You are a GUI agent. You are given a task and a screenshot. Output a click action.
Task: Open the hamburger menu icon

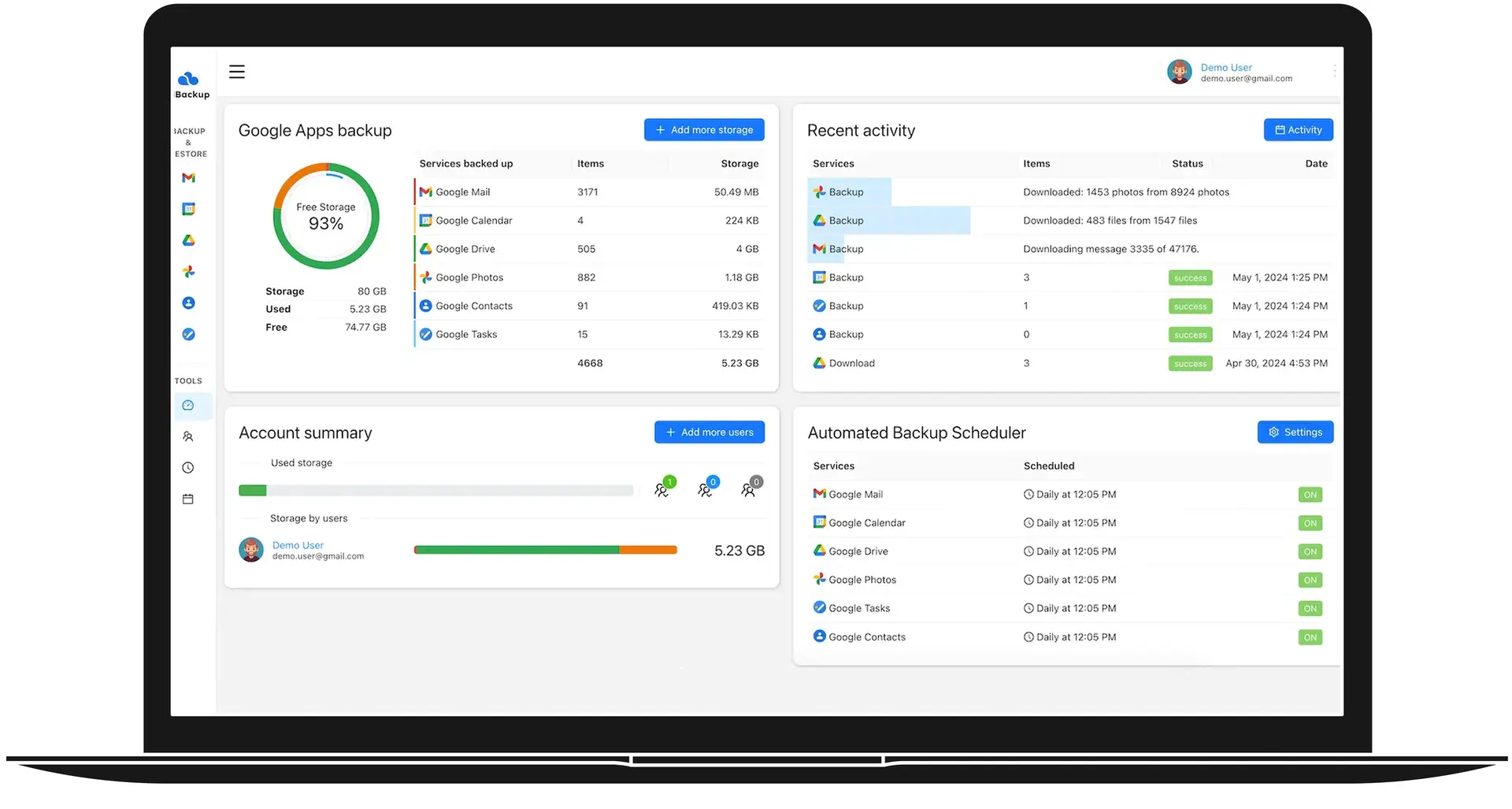[236, 72]
